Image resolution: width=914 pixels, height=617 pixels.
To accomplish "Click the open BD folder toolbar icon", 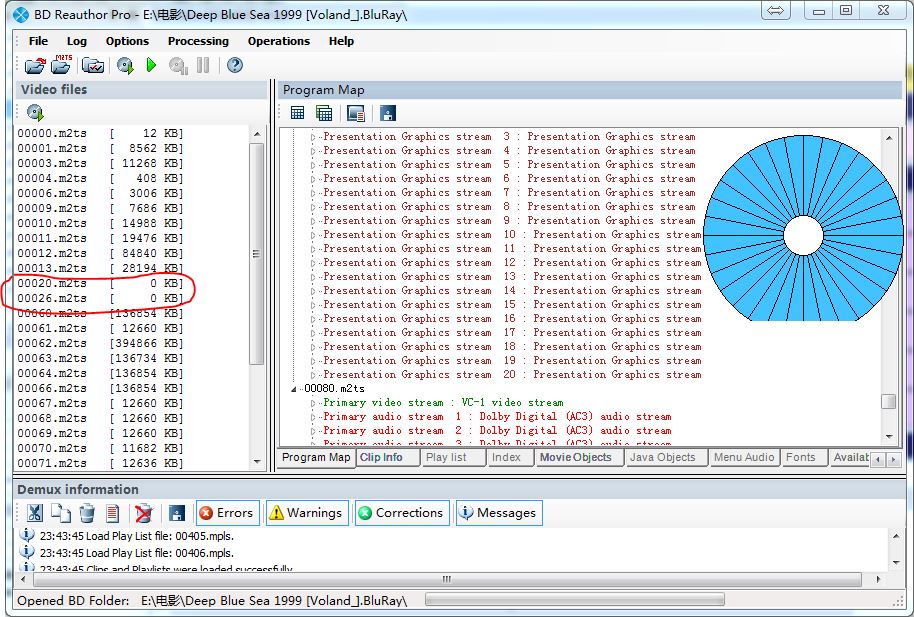I will 35,65.
